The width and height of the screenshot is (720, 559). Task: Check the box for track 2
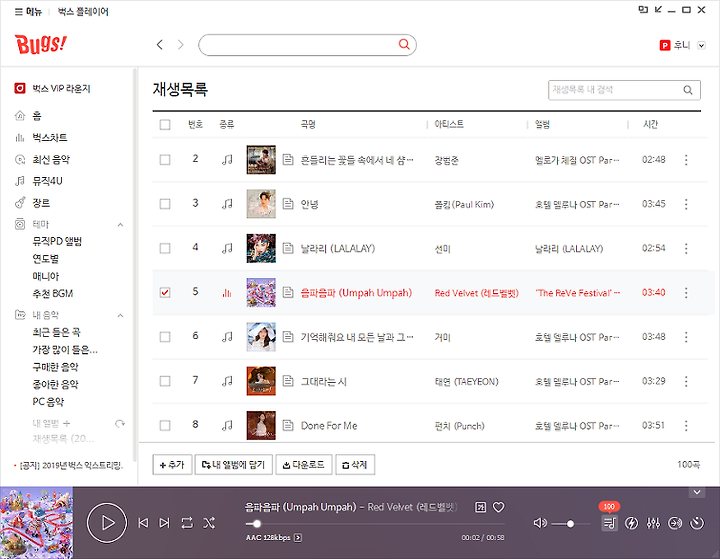(x=165, y=160)
